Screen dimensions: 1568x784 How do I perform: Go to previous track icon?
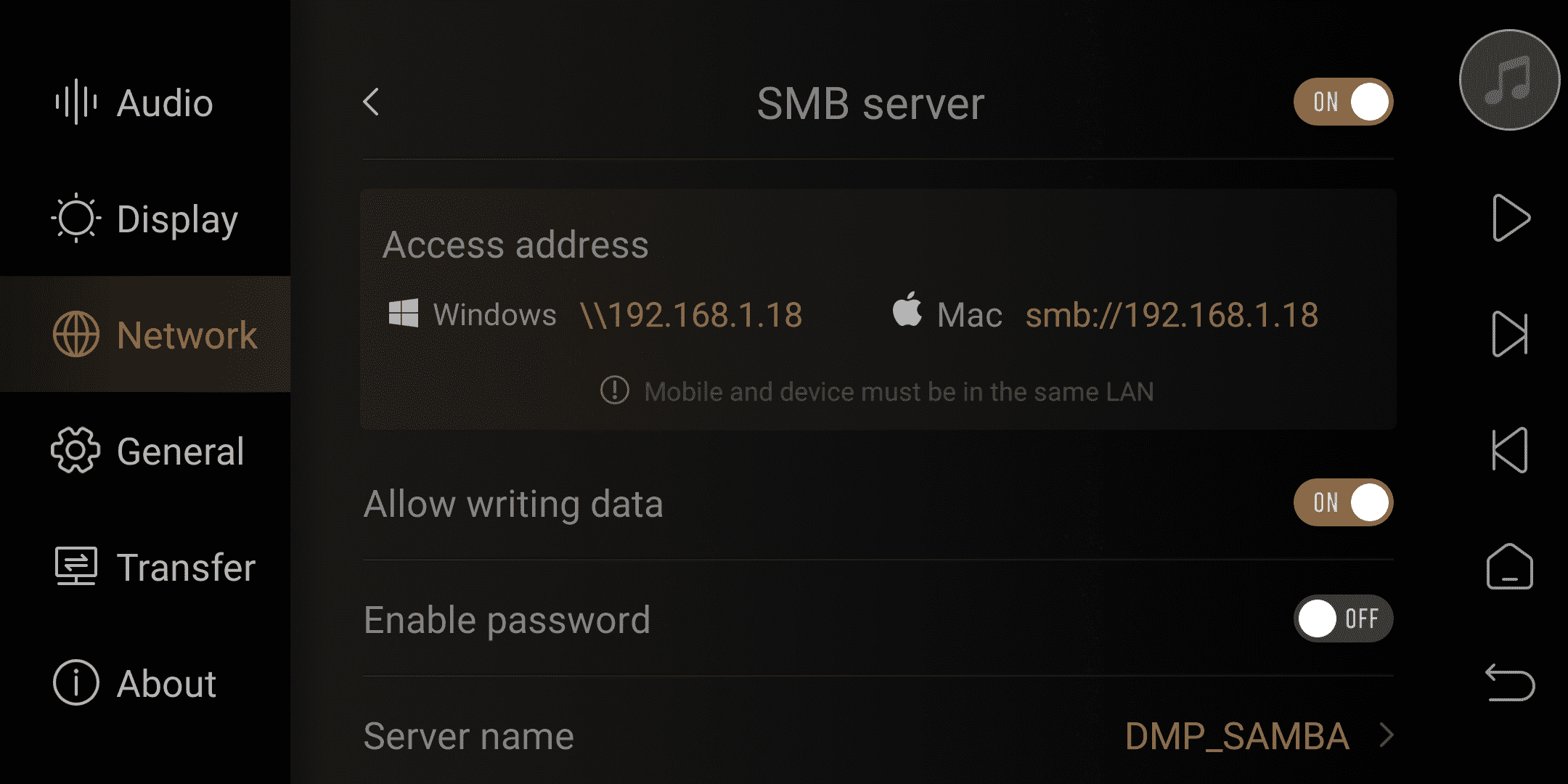[1510, 450]
